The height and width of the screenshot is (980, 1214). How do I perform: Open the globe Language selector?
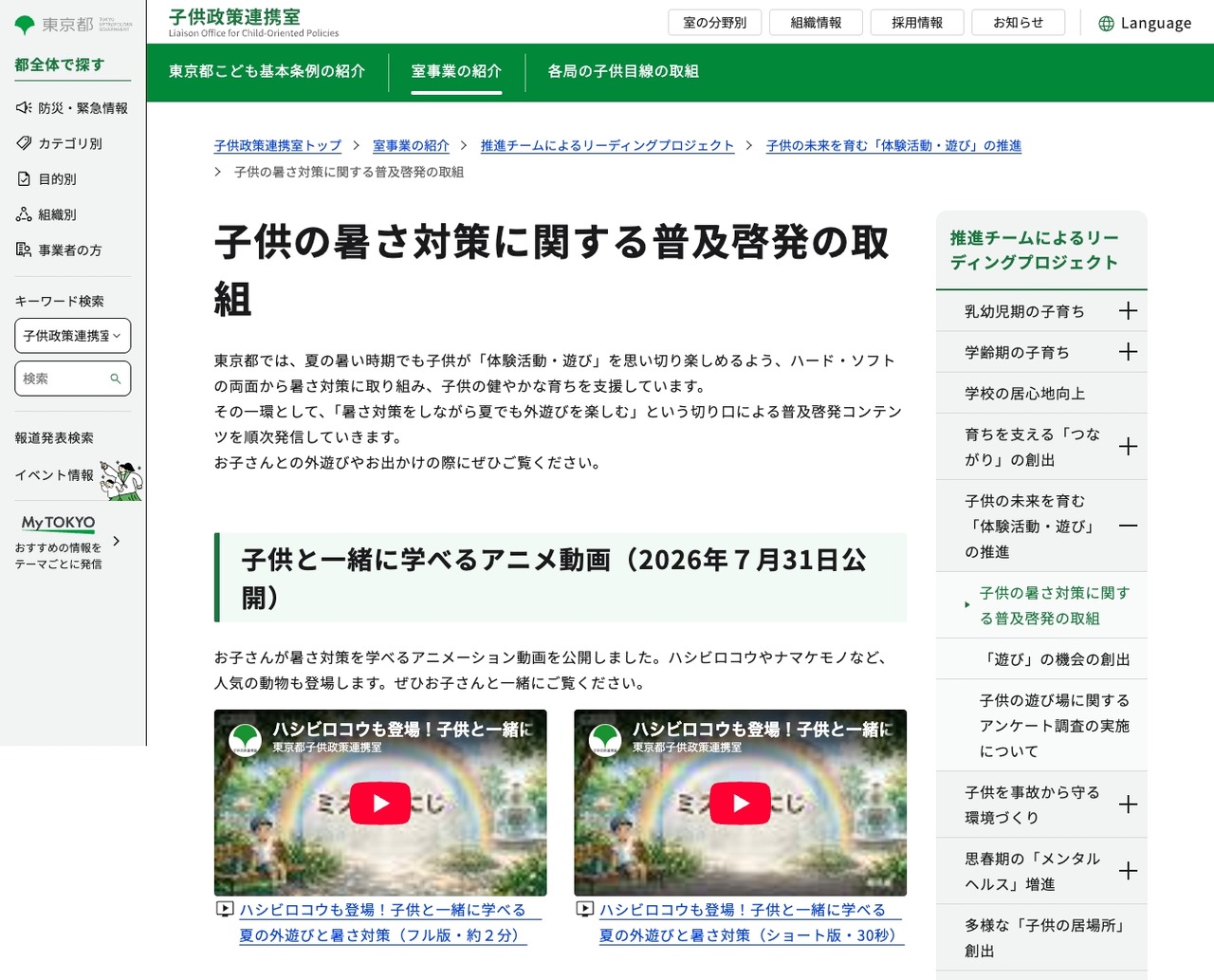pyautogui.click(x=1144, y=23)
